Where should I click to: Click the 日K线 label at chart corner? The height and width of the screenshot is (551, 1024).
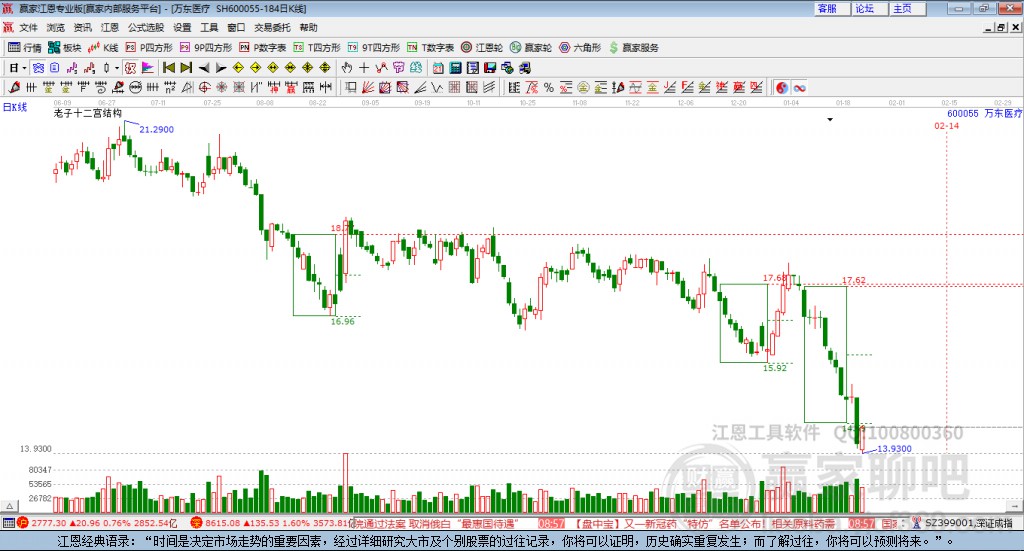pos(15,107)
